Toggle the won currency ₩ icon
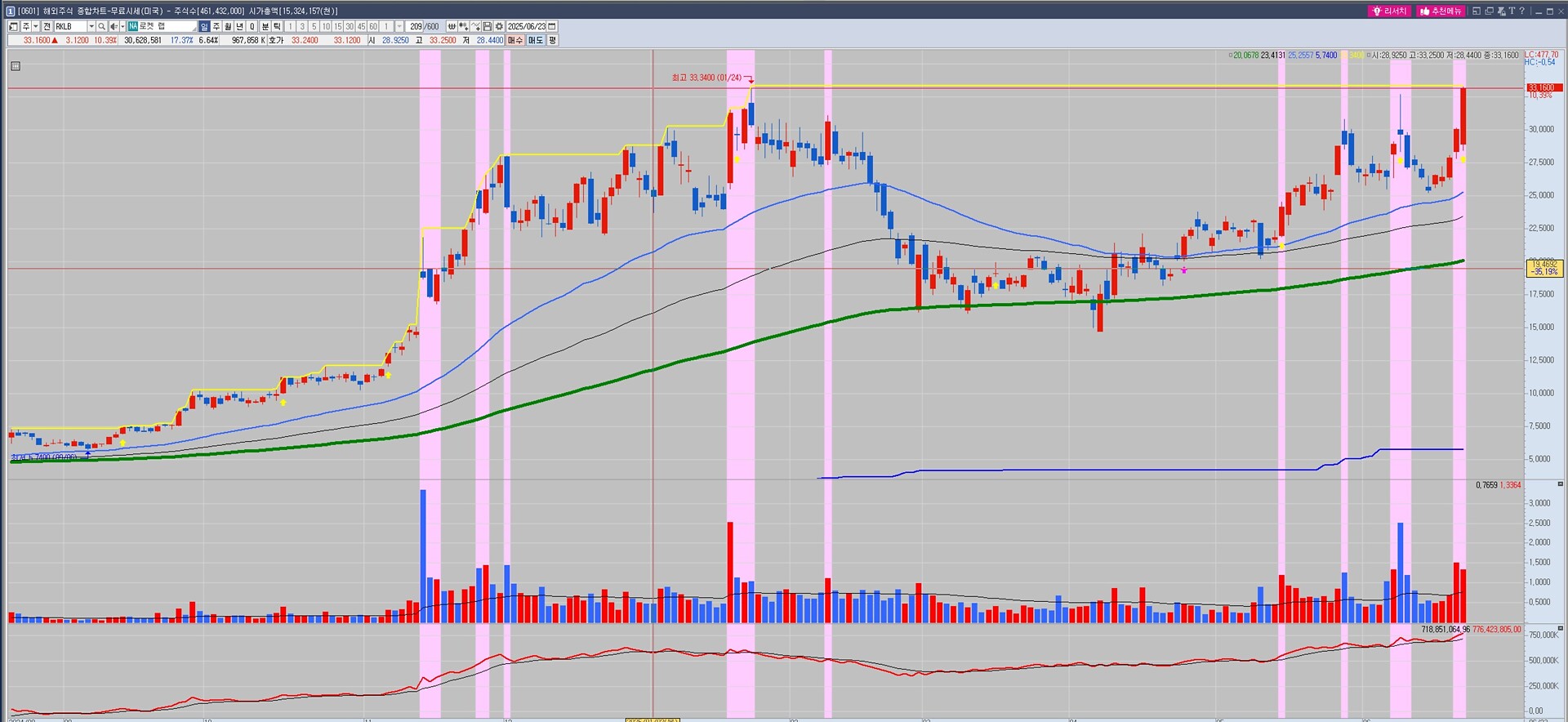The height and width of the screenshot is (722, 1568). click(x=452, y=26)
